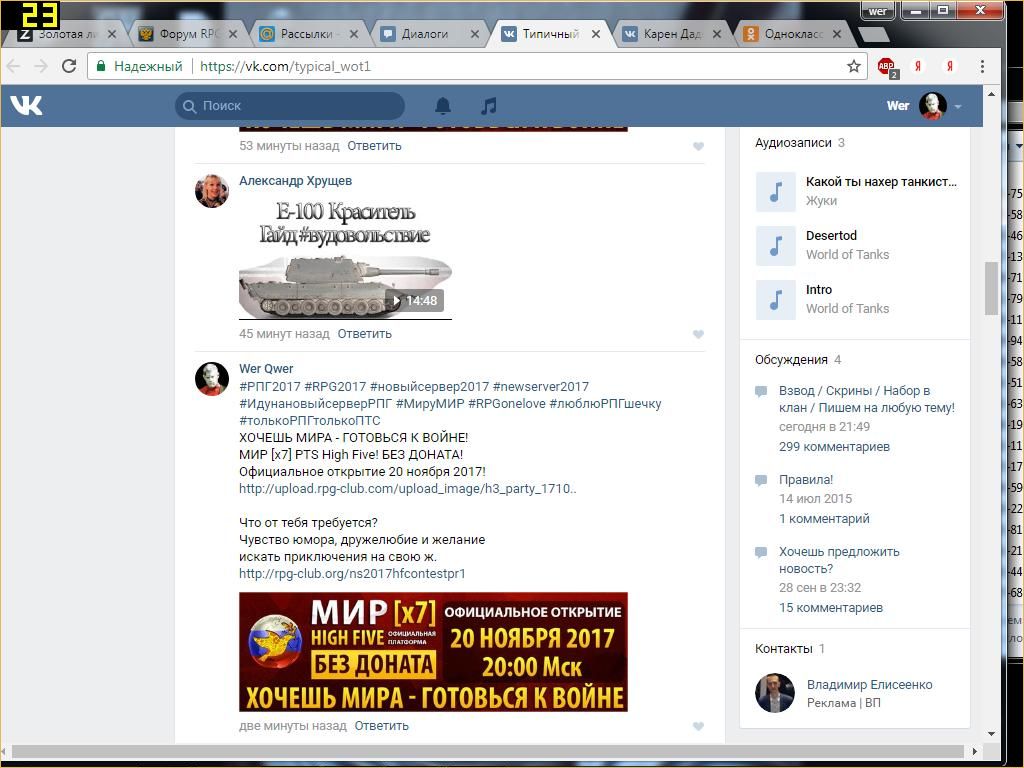Open profile dropdown arrow next to Wer
Image resolution: width=1024 pixels, height=768 pixels.
(x=957, y=106)
